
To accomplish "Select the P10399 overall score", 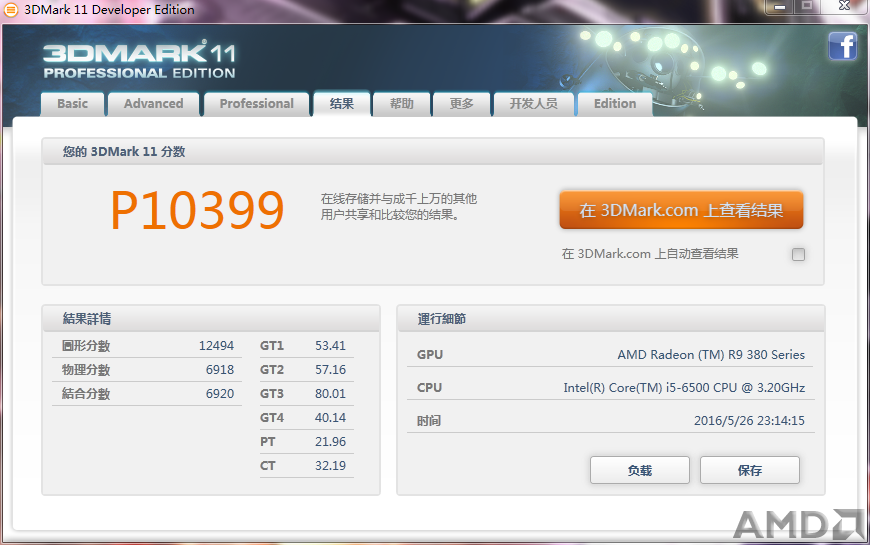I will point(197,210).
